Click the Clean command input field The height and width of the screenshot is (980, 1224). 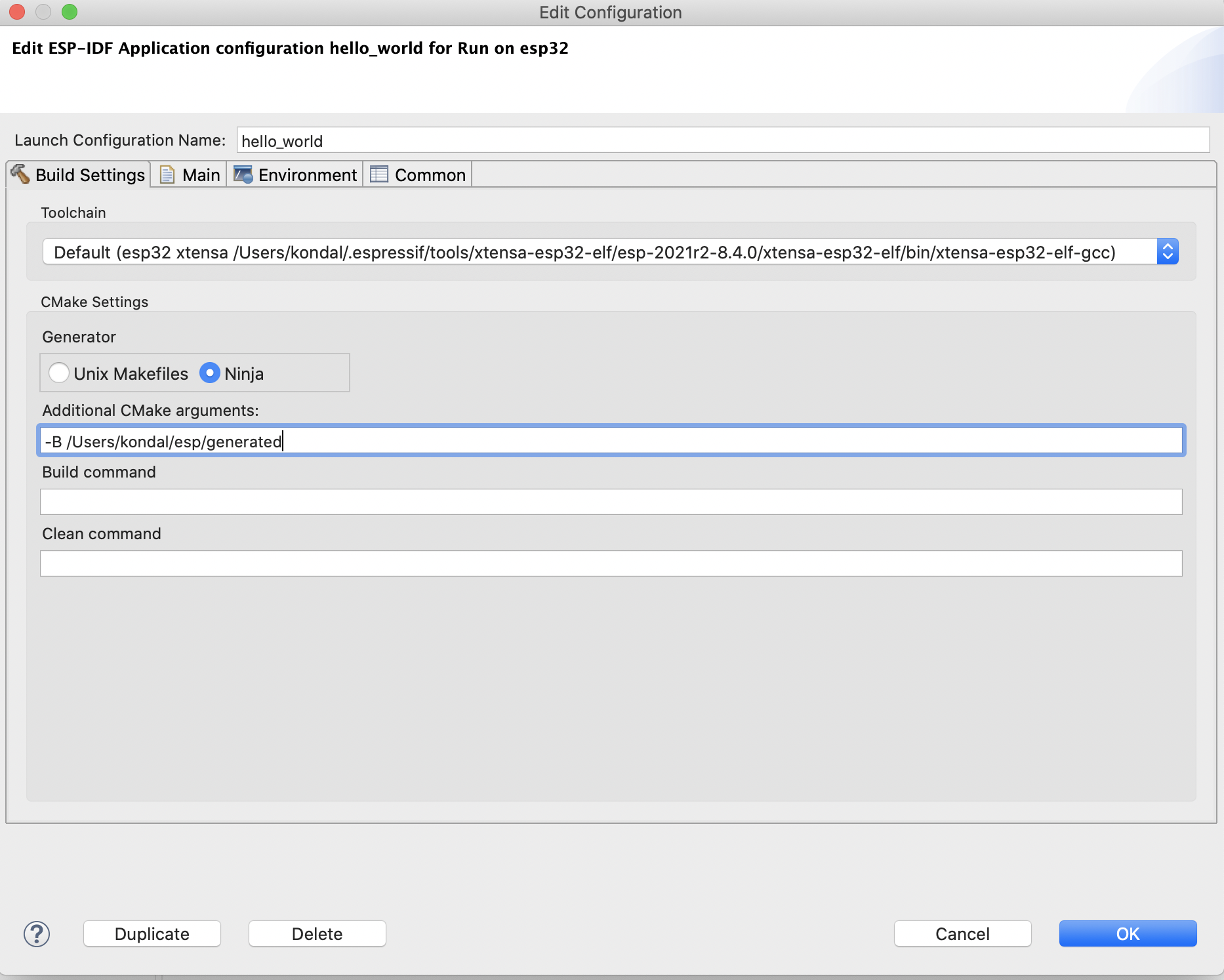point(611,563)
